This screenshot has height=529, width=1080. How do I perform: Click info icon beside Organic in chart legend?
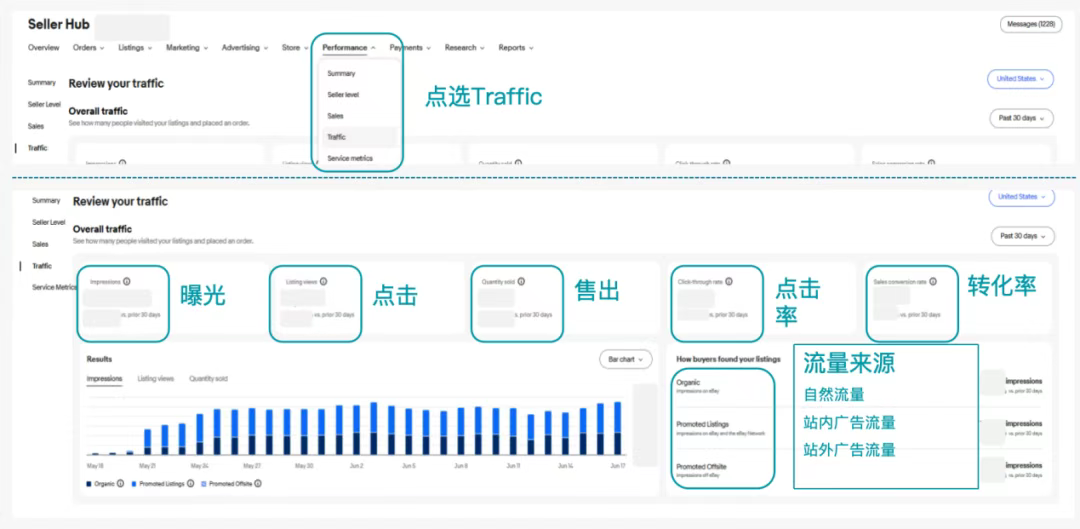pyautogui.click(x=121, y=484)
